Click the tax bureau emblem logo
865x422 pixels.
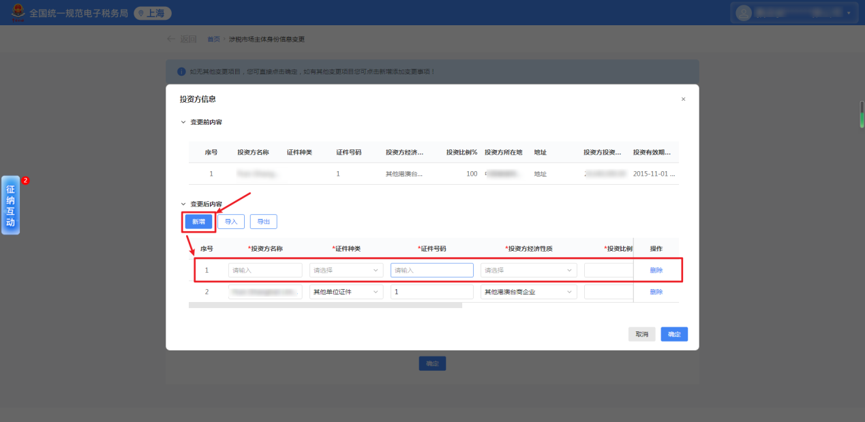point(18,13)
